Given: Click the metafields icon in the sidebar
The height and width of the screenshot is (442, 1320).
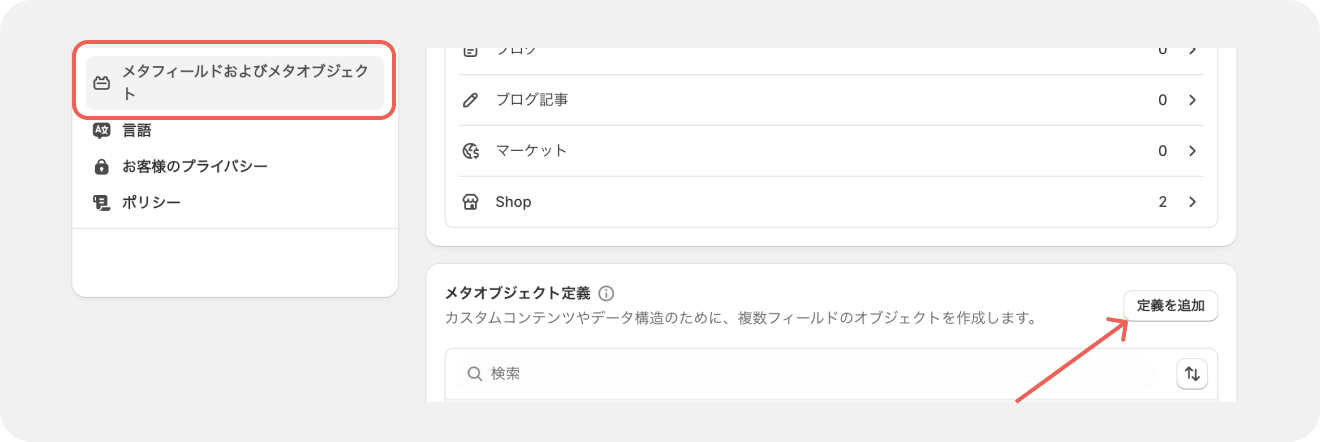Looking at the screenshot, I should click(x=101, y=83).
